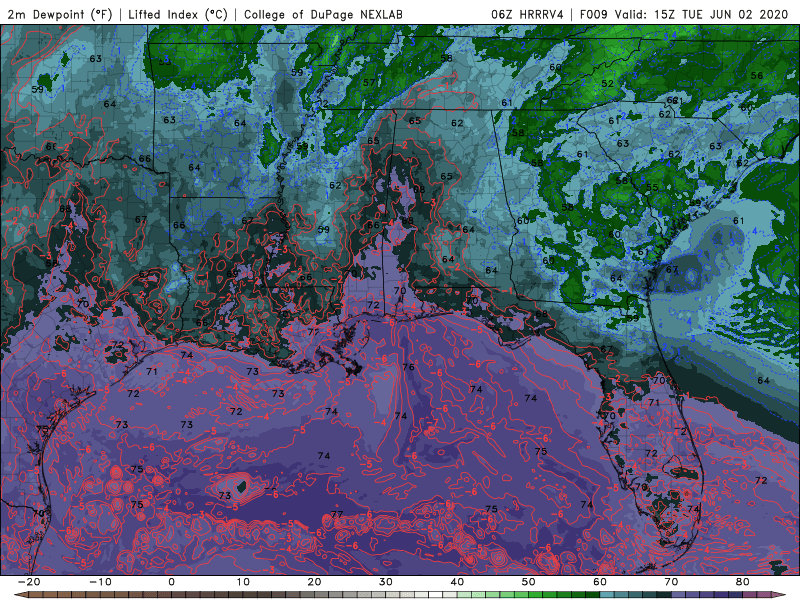This screenshot has width=800, height=600.
Task: Click the '52' dewpoint value on the map
Action: (607, 83)
